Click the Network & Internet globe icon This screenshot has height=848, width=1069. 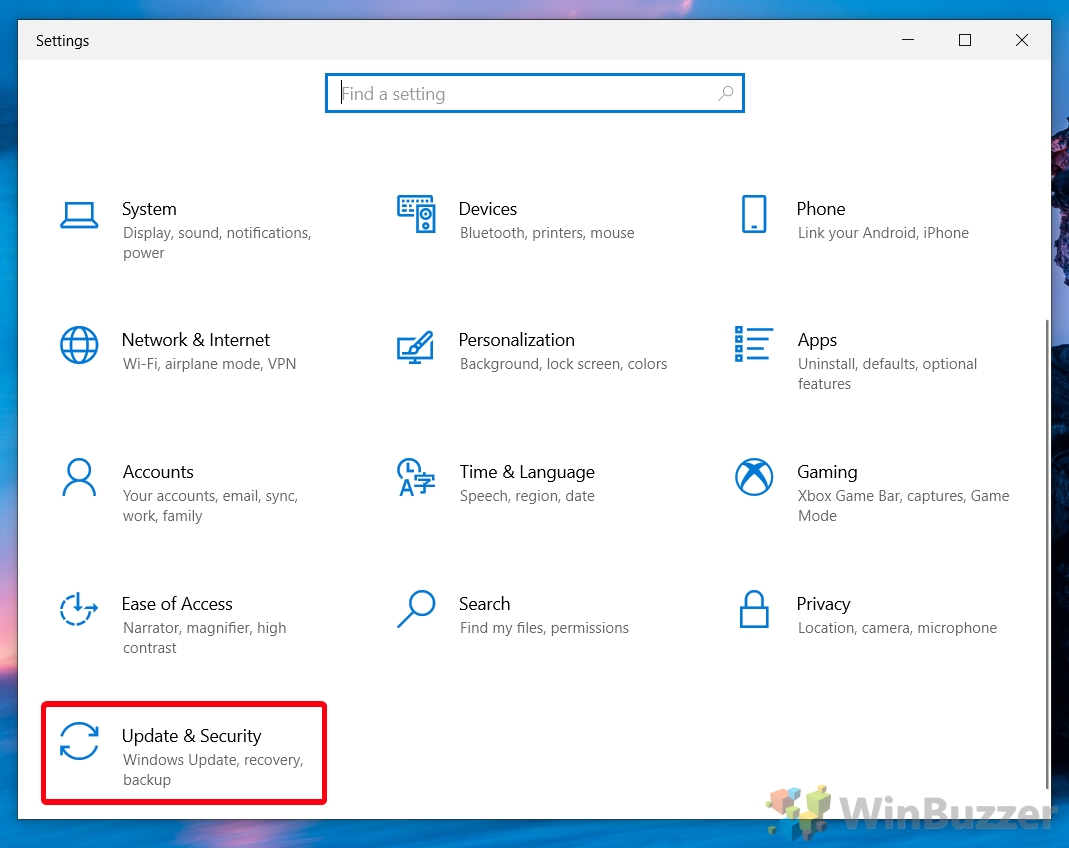coord(79,346)
